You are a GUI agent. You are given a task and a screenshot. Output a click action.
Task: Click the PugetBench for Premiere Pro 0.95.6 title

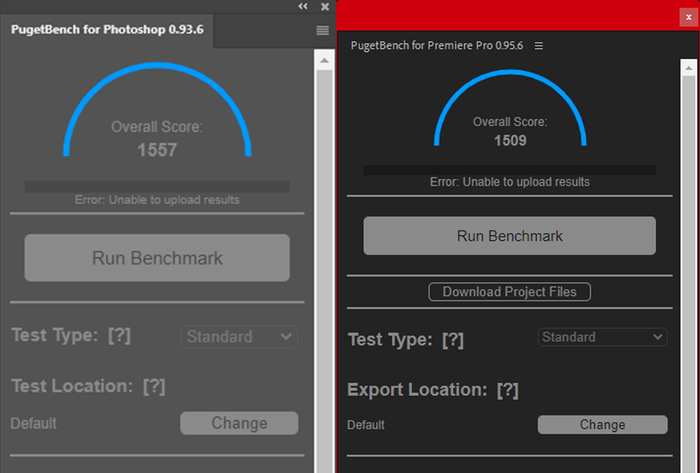point(437,46)
